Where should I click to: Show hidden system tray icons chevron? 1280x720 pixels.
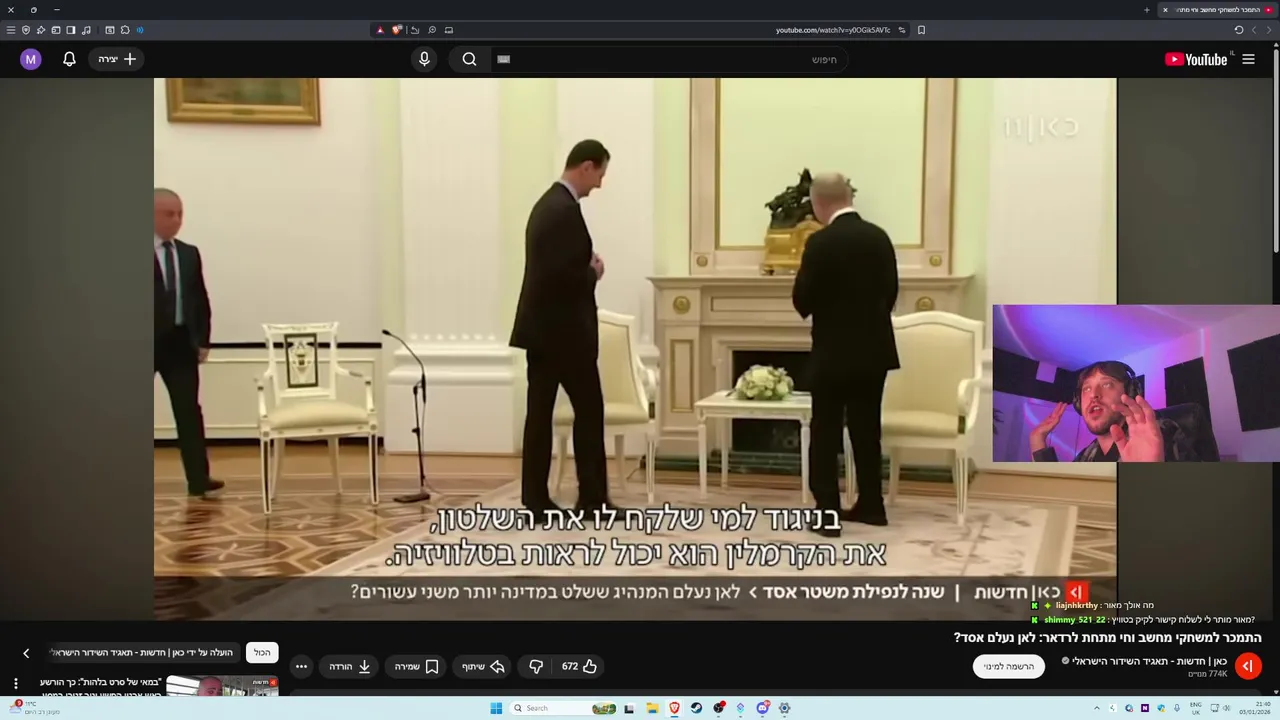pos(1097,708)
